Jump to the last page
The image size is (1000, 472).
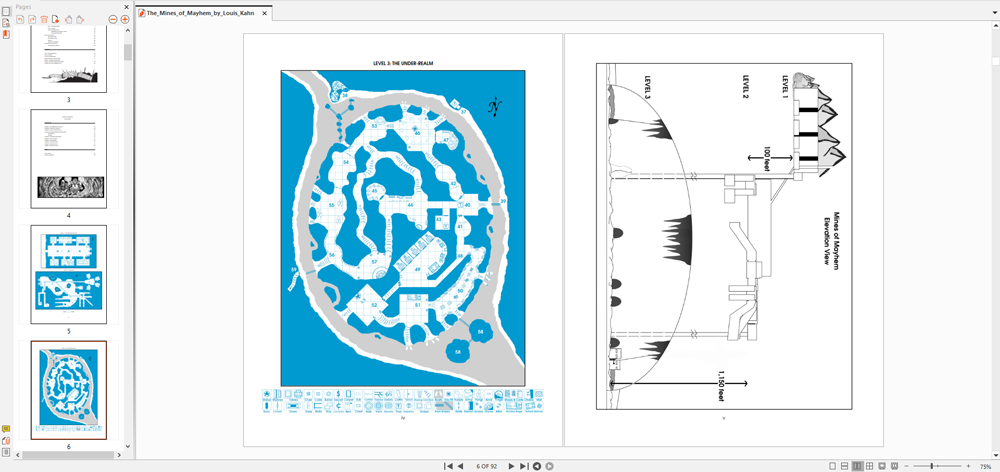pyautogui.click(x=524, y=466)
